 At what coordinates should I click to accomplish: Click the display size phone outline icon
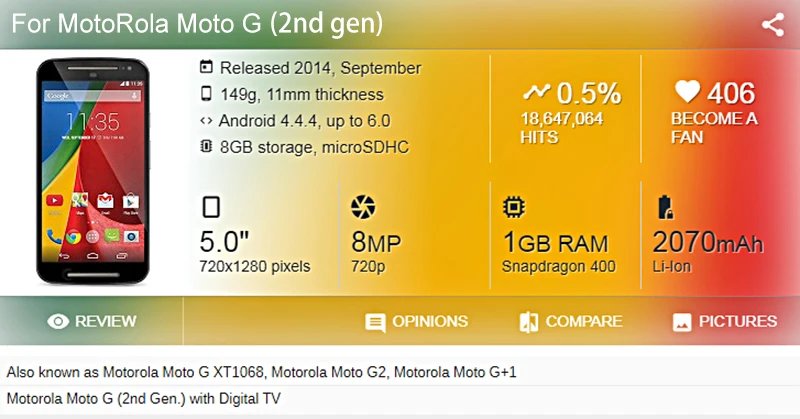[x=211, y=208]
